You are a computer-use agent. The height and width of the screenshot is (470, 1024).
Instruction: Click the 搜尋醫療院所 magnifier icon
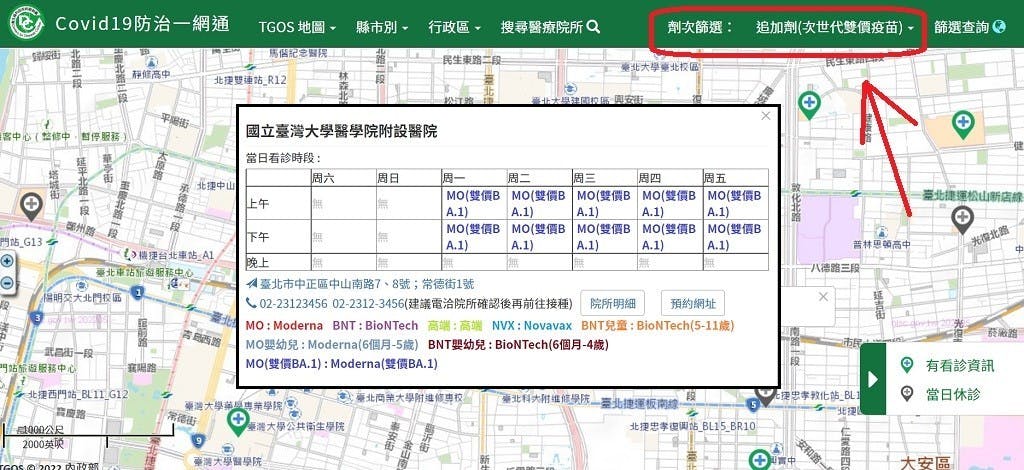[593, 27]
